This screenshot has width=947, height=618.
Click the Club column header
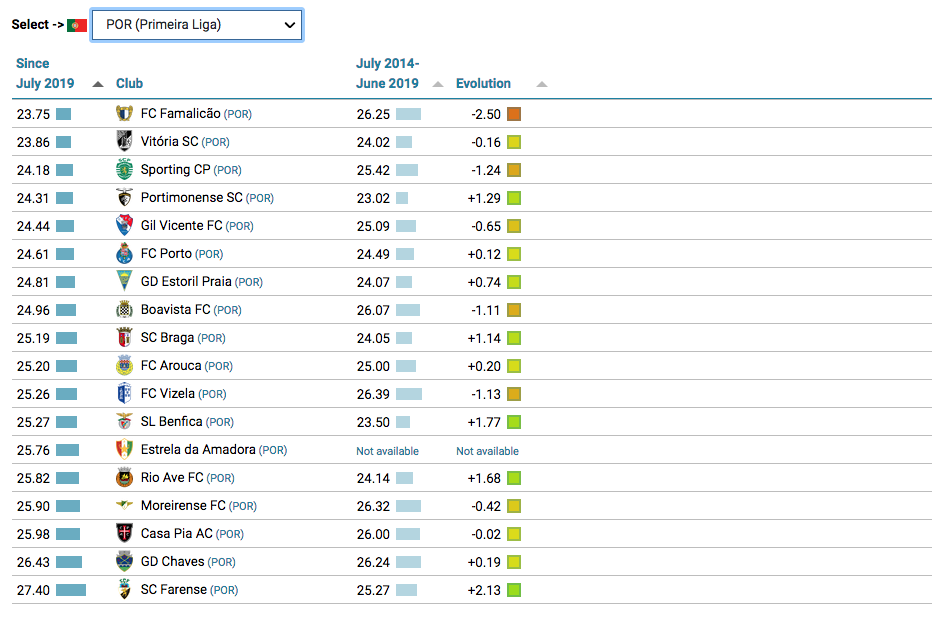[129, 83]
